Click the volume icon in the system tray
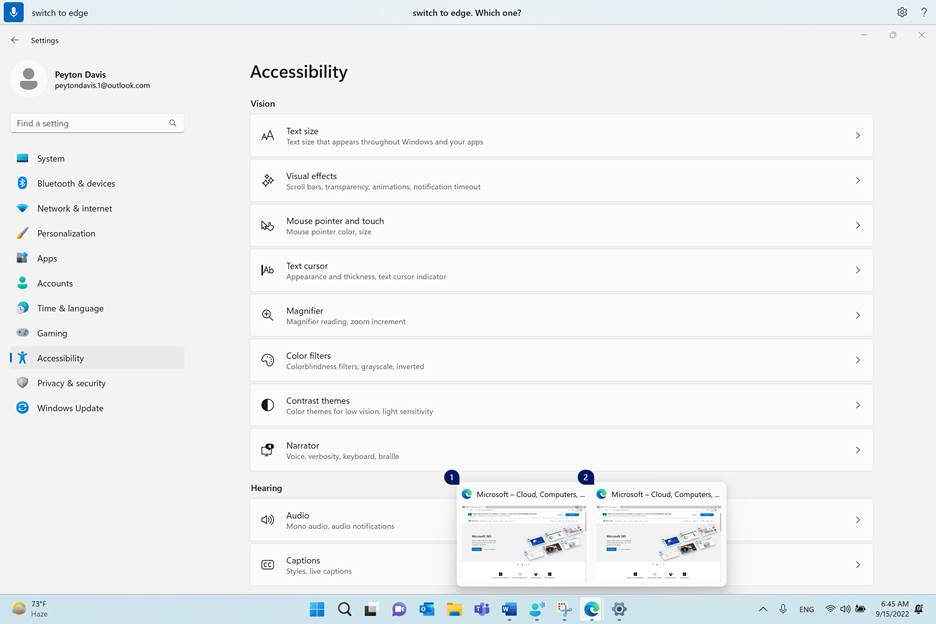Viewport: 936px width, 624px height. point(845,609)
